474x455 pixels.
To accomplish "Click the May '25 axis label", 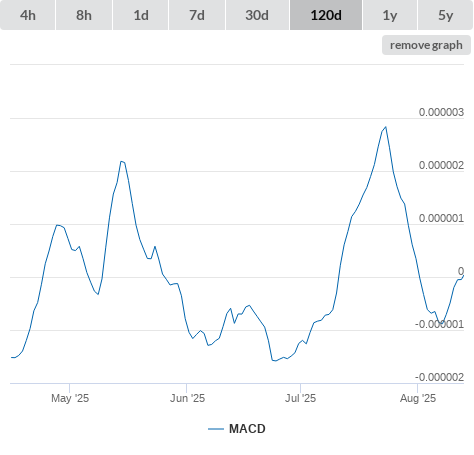I will pos(70,398).
